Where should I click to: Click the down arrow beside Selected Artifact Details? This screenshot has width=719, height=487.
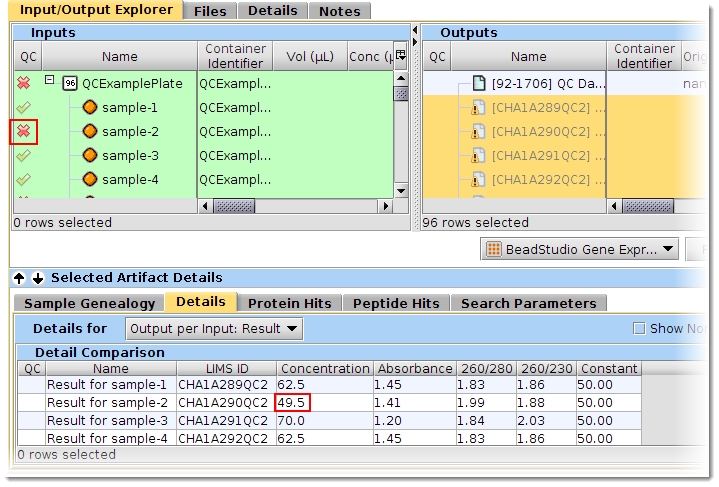(38, 278)
